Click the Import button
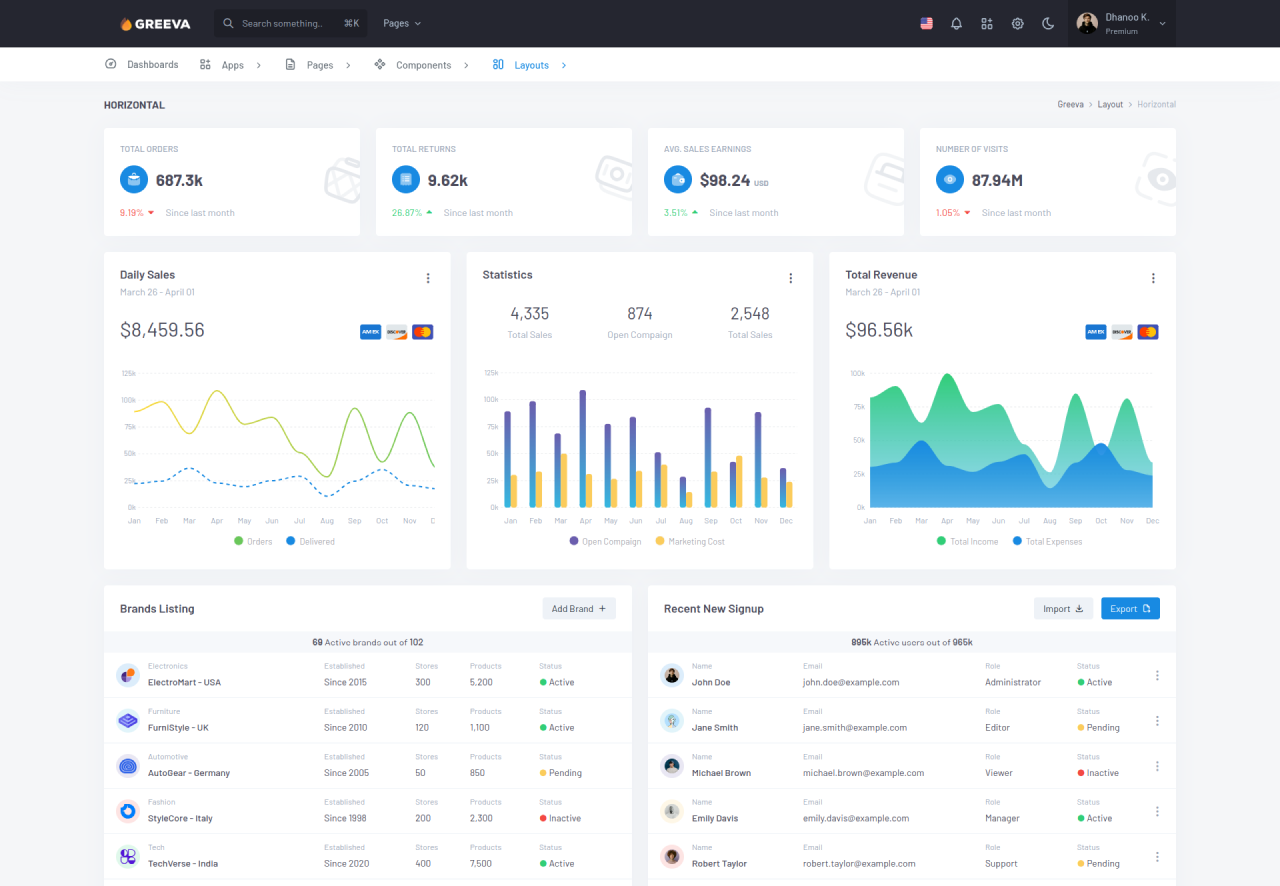Screen dimensions: 1280x886 1063,608
